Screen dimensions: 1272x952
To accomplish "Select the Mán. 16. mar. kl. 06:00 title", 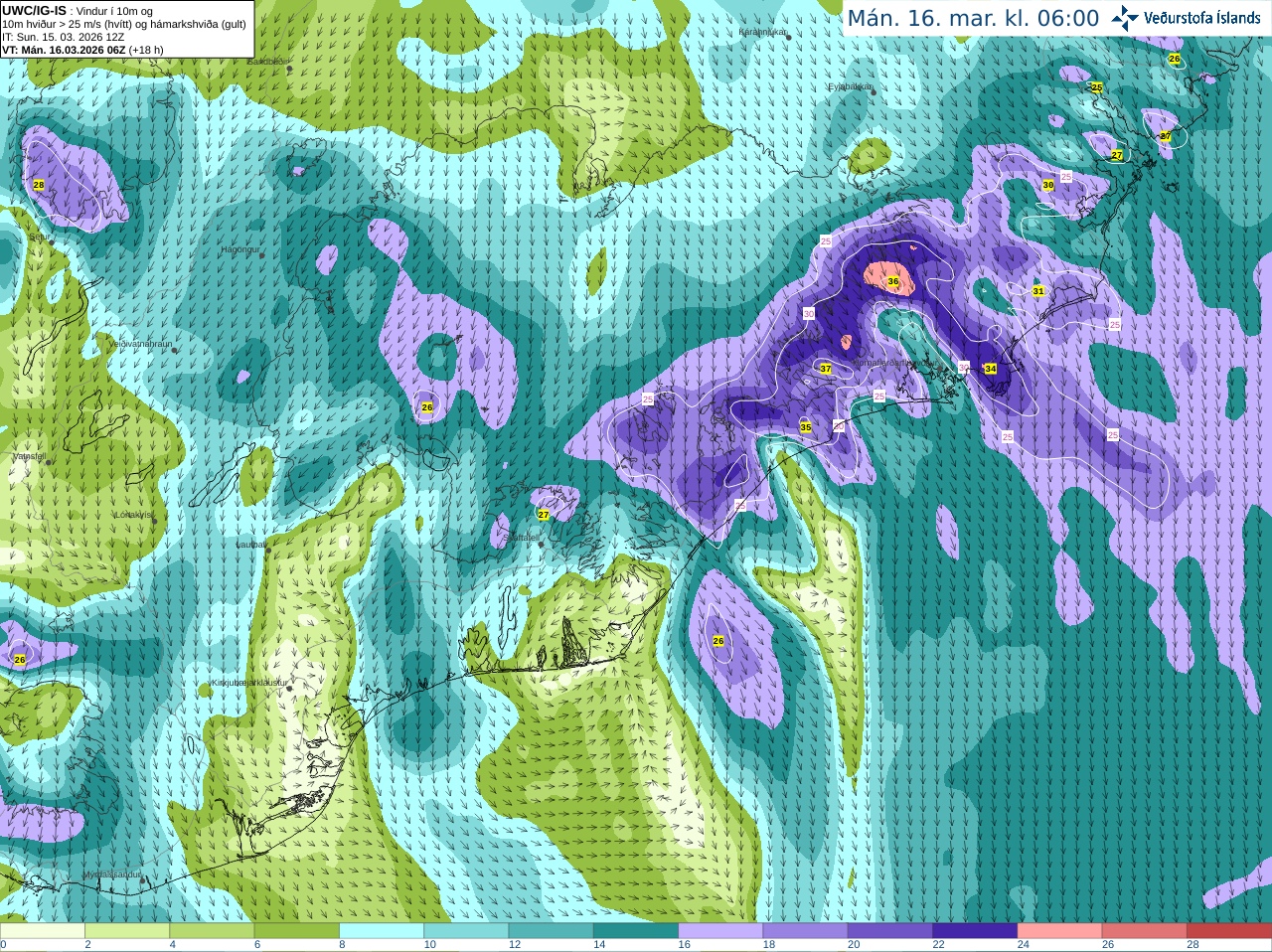I will tap(973, 19).
